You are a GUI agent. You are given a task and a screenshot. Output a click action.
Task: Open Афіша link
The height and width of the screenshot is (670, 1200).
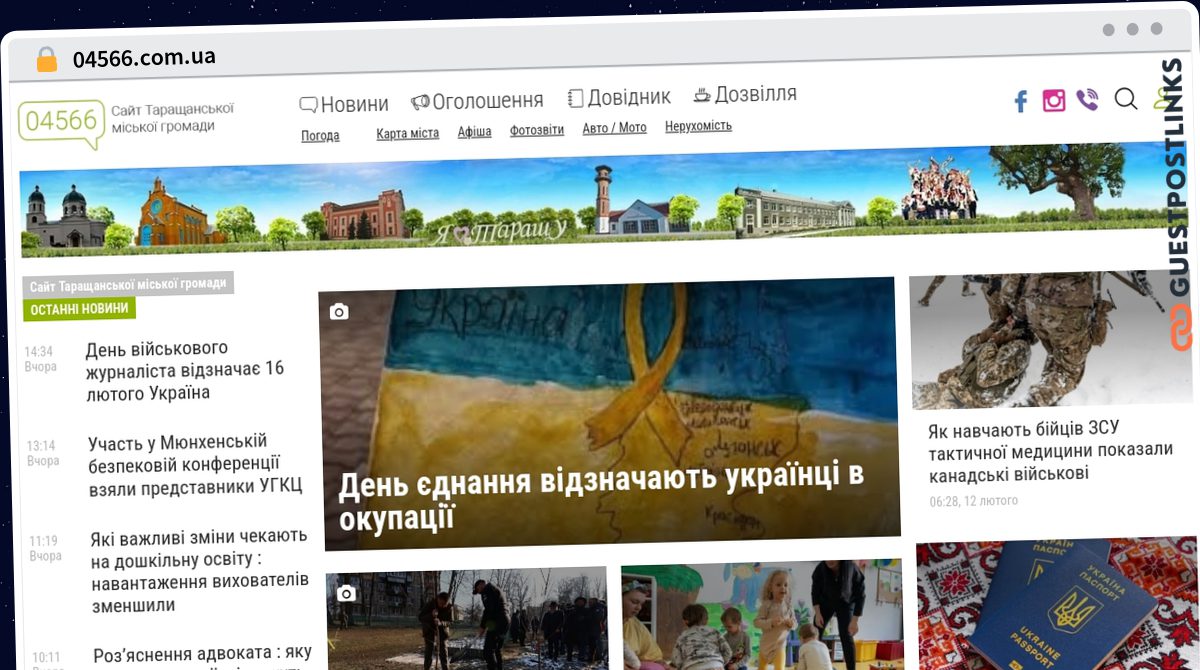pos(474,131)
